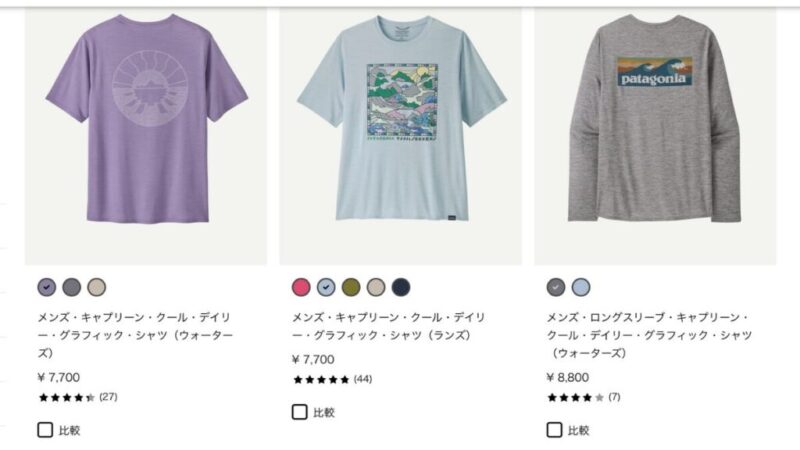Pick the beige swatch under the purple shirt

tap(96, 287)
